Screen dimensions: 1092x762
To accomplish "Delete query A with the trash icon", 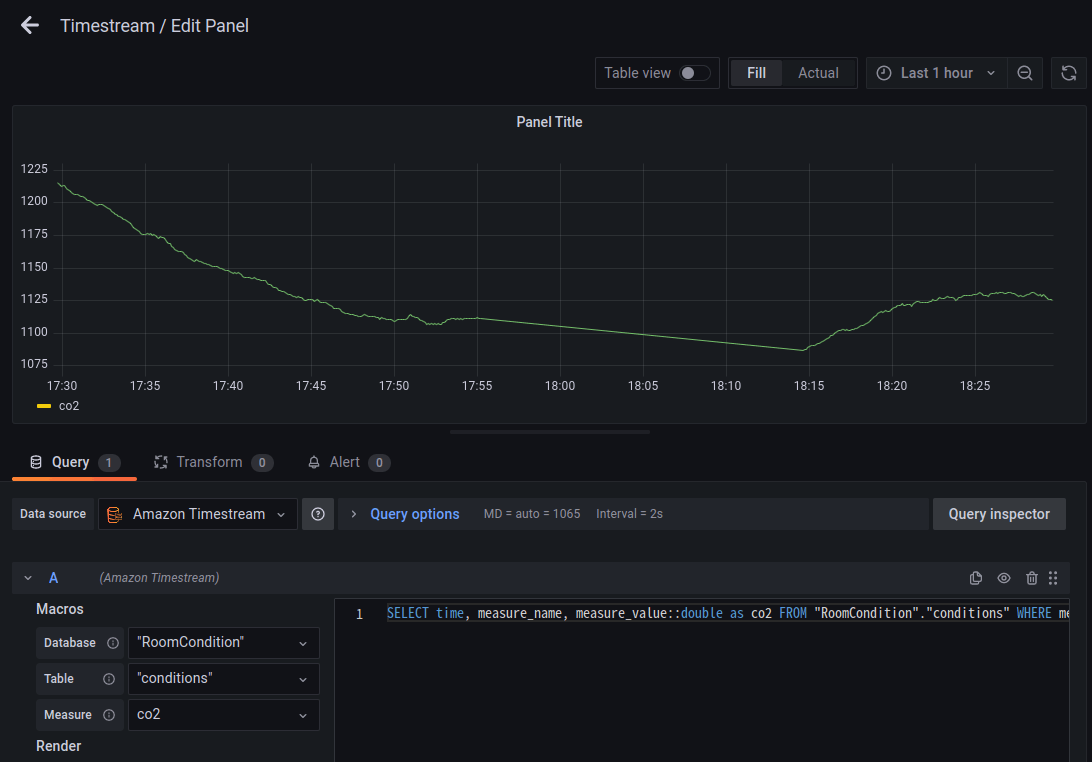I will pos(1031,578).
